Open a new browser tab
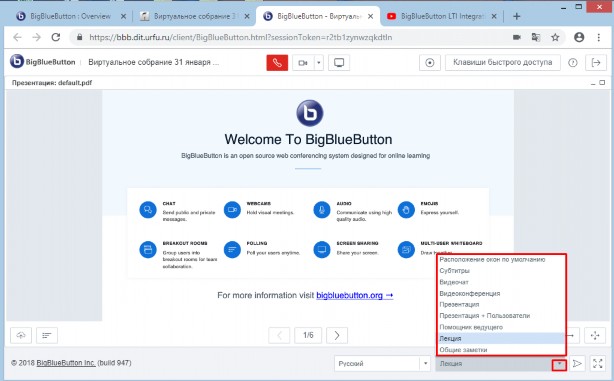Image resolution: width=614 pixels, height=381 pixels. click(x=516, y=16)
